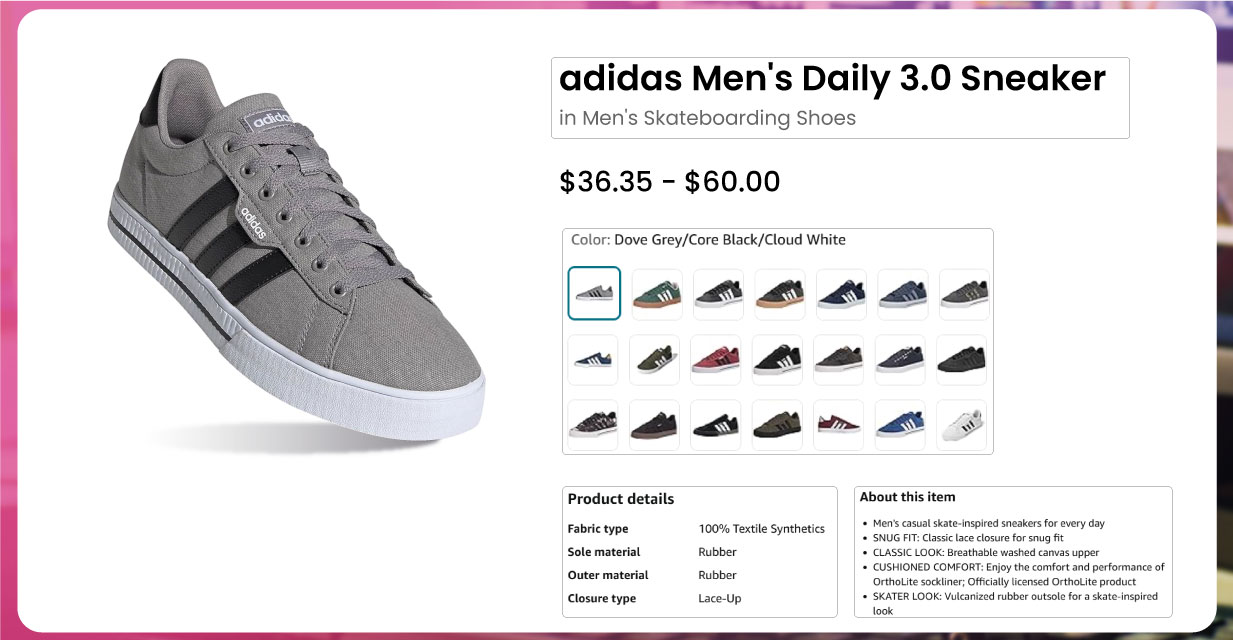Viewport: 1233px width, 640px height.
Task: Pick the burgundy sneaker with white stripes
Action: [x=839, y=425]
